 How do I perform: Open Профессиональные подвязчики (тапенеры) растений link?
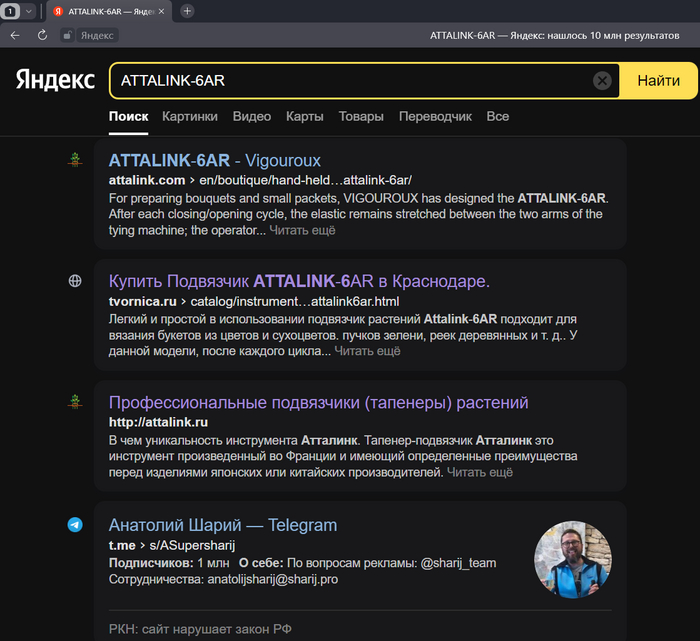click(x=319, y=403)
